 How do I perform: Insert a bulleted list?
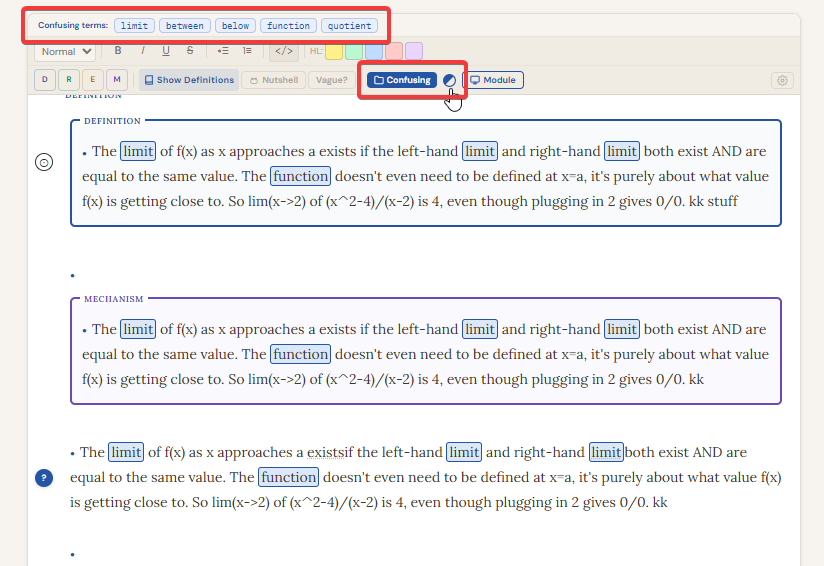(x=223, y=51)
